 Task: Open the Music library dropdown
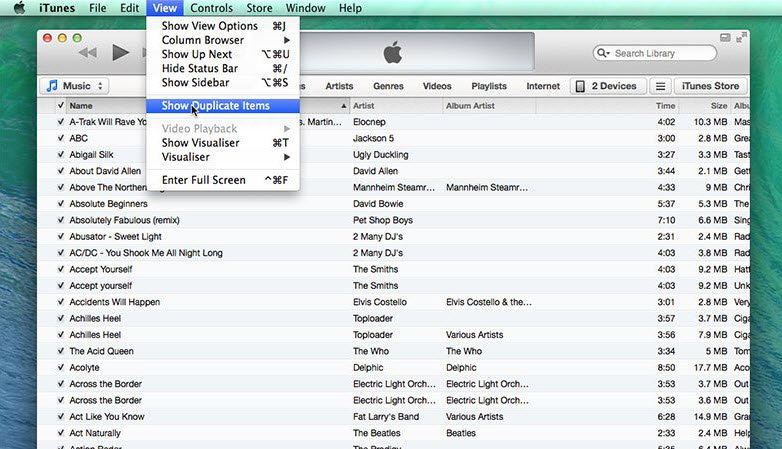[74, 86]
